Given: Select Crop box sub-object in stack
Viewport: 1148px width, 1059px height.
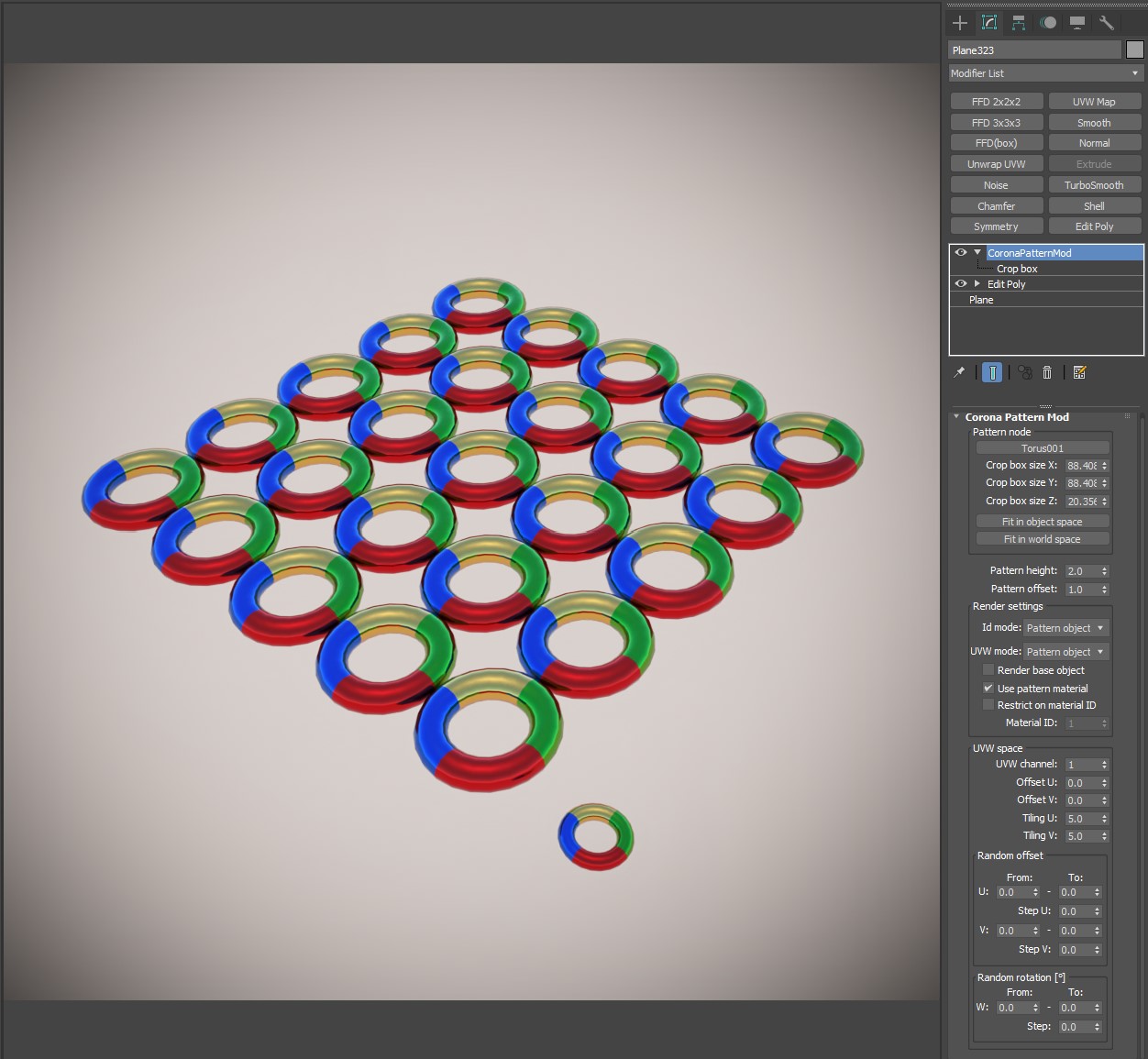Looking at the screenshot, I should (x=1017, y=269).
